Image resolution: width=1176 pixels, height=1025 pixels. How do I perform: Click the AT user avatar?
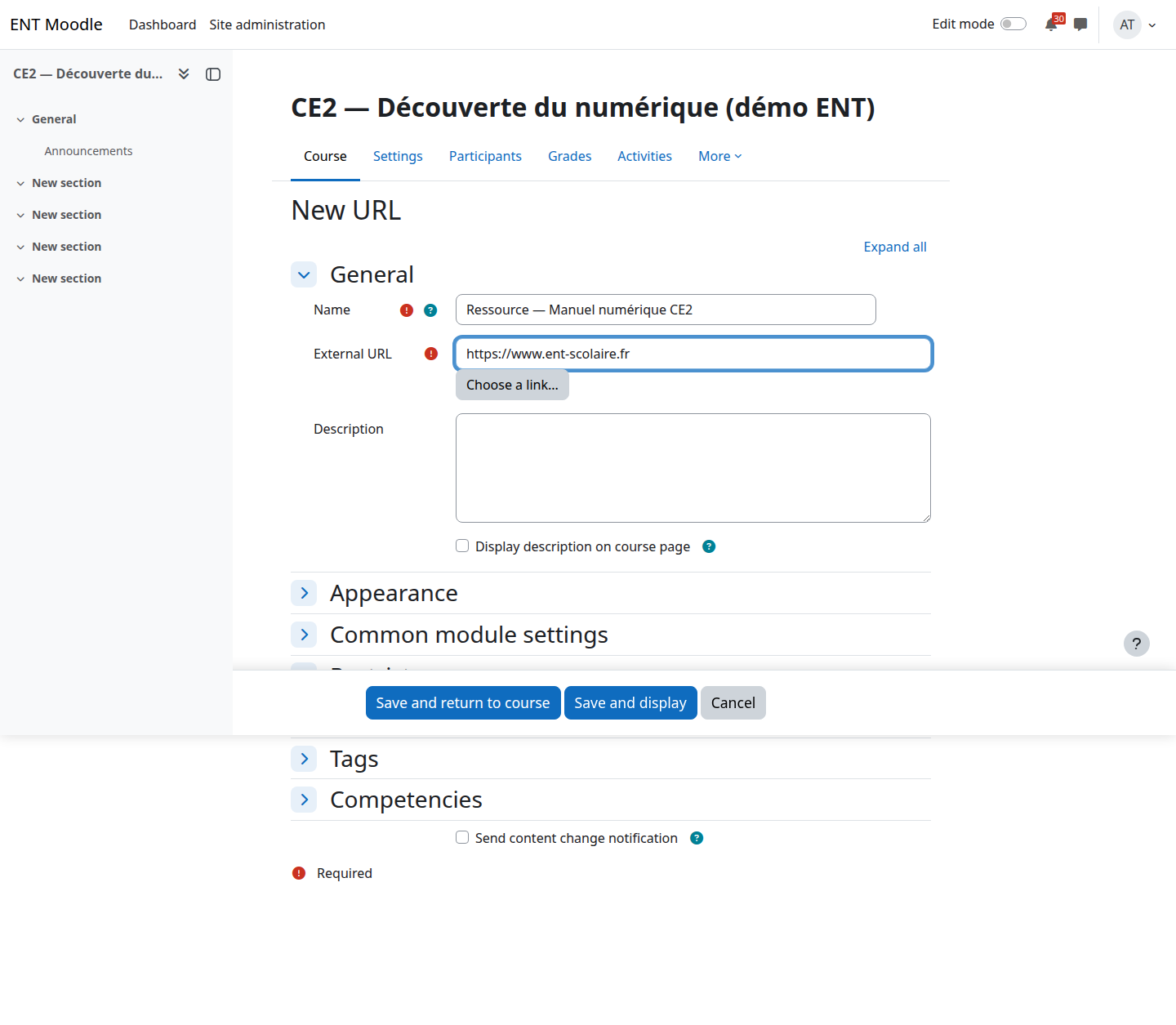point(1127,25)
